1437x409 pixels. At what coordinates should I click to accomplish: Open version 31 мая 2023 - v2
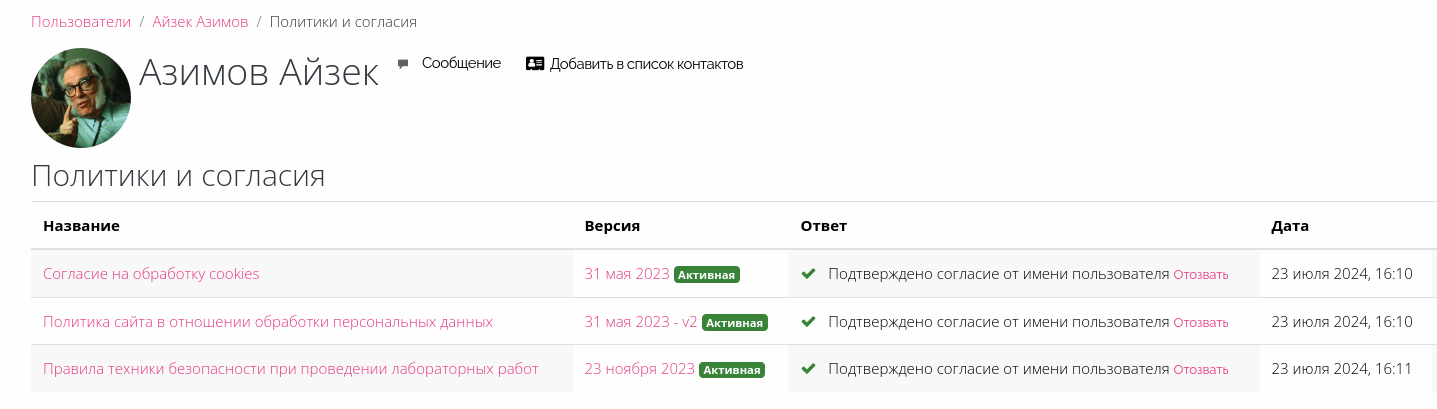click(x=641, y=321)
